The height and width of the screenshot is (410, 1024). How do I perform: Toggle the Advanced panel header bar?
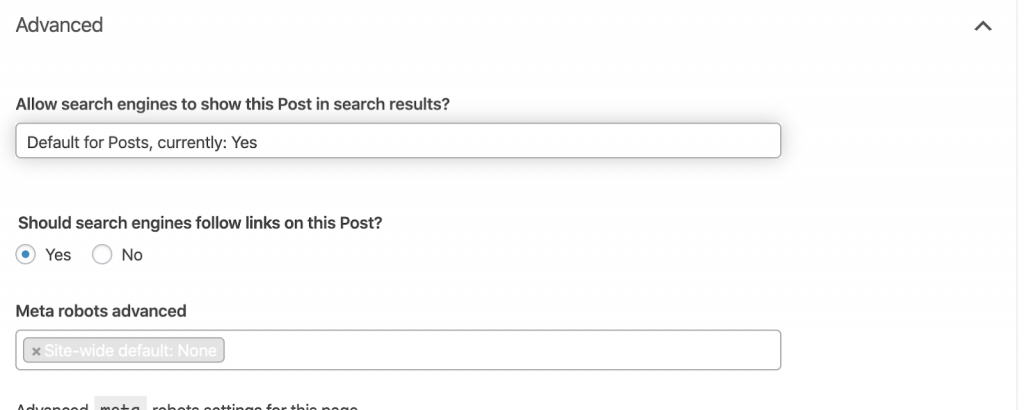[500, 26]
